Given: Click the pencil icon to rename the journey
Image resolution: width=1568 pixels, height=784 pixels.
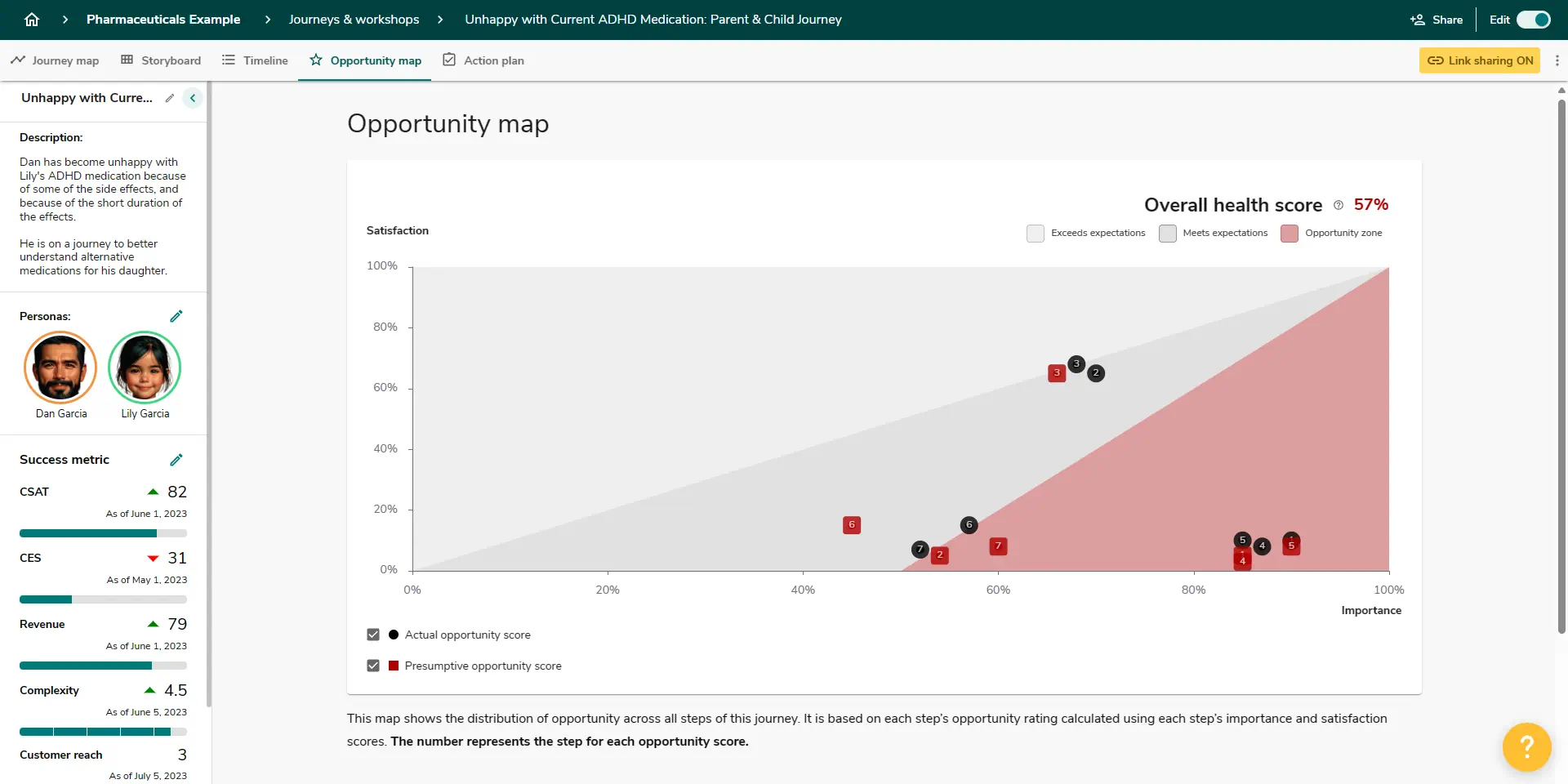Looking at the screenshot, I should pos(169,98).
